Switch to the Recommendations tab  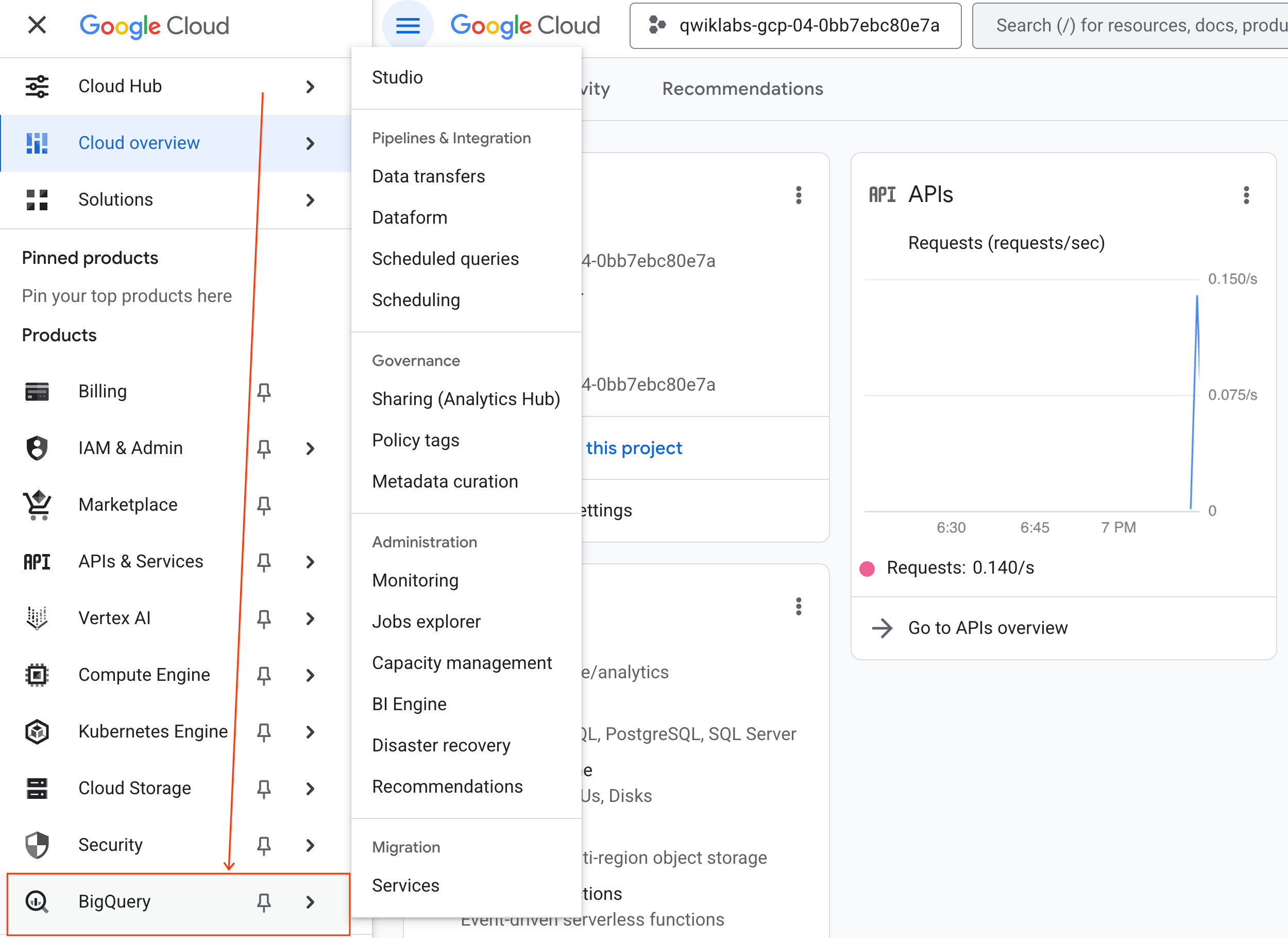pos(742,89)
